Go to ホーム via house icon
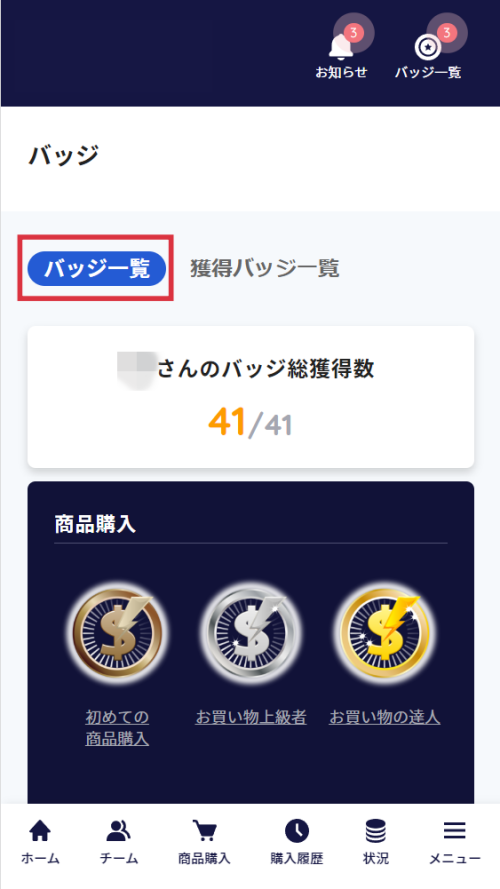This screenshot has height=889, width=500. tap(40, 832)
